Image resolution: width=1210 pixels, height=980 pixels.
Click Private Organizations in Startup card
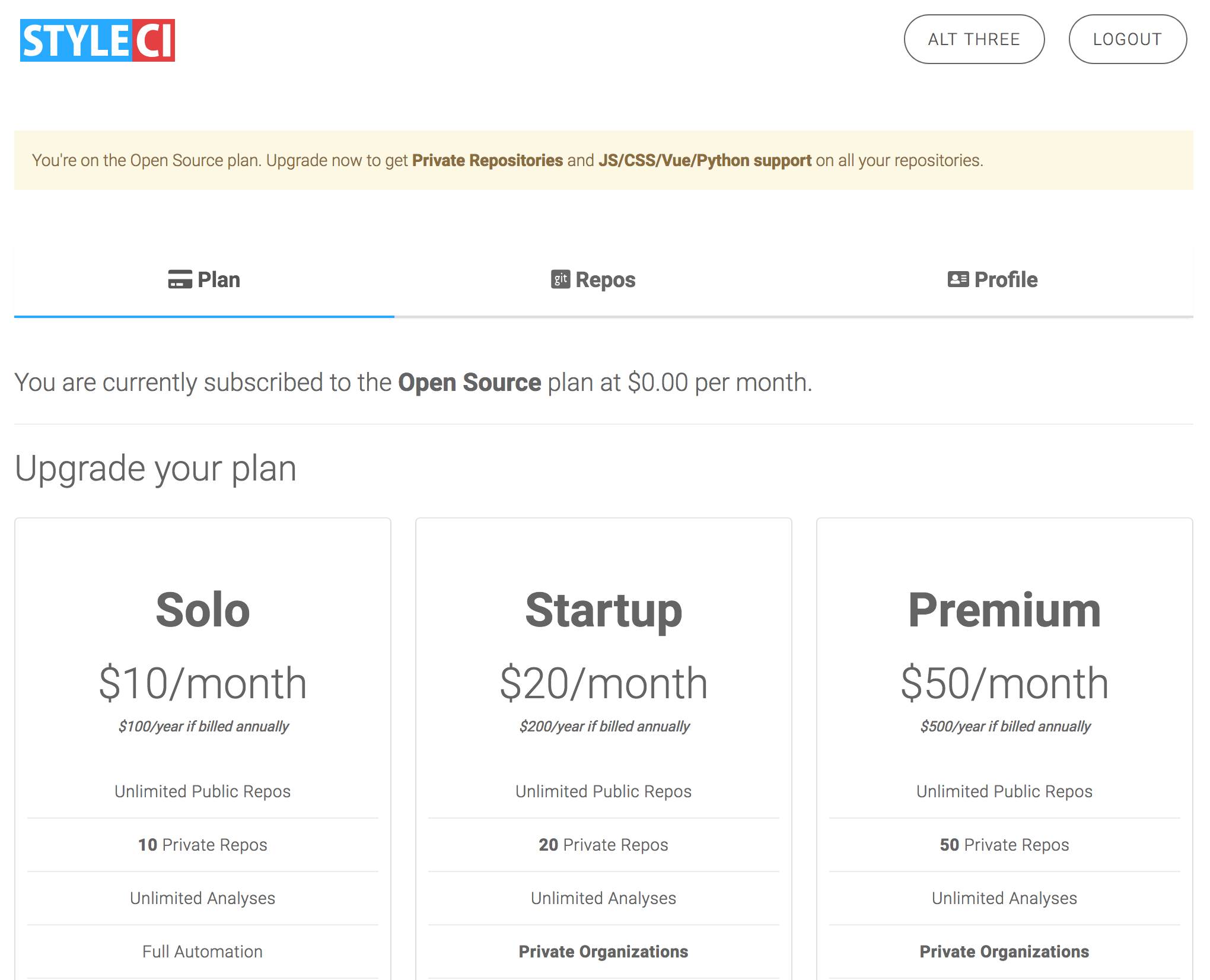[603, 952]
